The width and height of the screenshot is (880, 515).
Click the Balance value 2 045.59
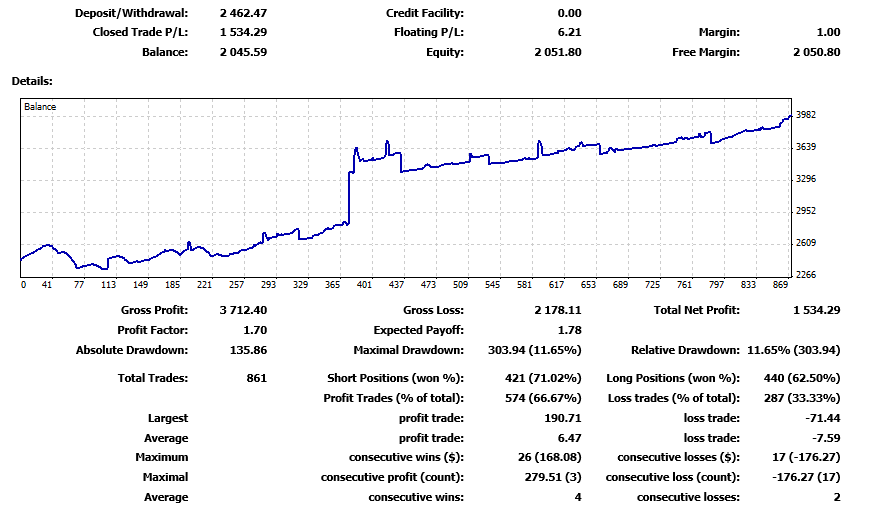[x=243, y=52]
